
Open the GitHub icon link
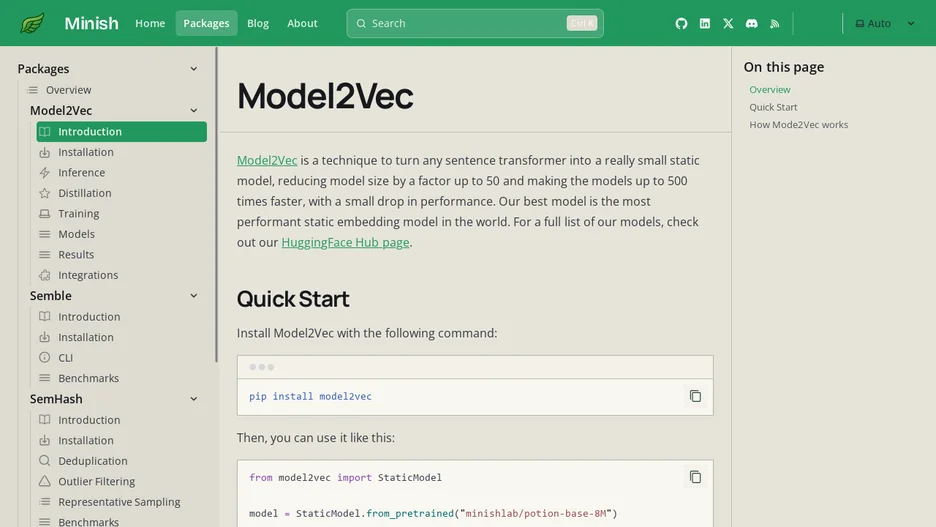[x=681, y=23]
